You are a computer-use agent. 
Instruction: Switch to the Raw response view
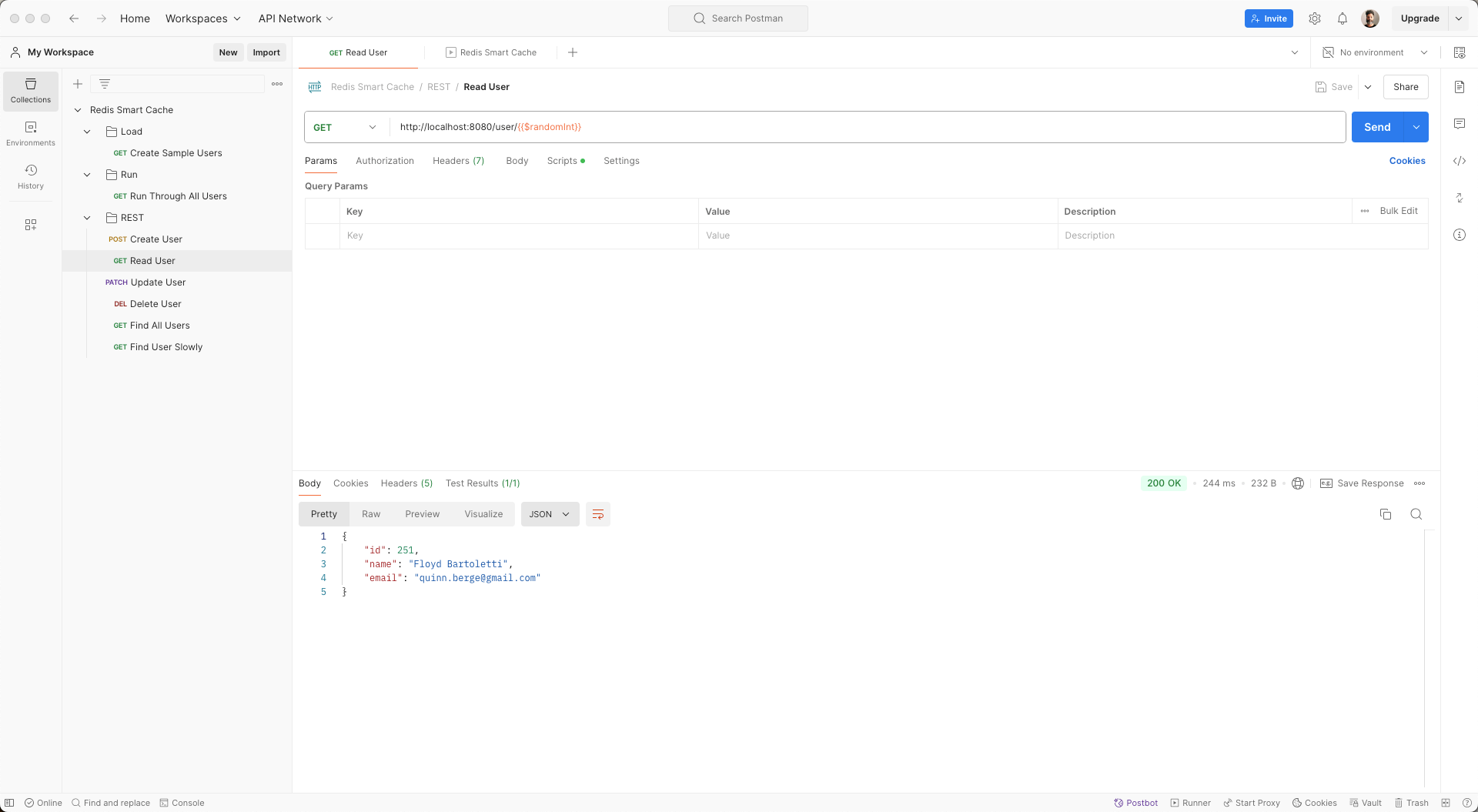(371, 514)
